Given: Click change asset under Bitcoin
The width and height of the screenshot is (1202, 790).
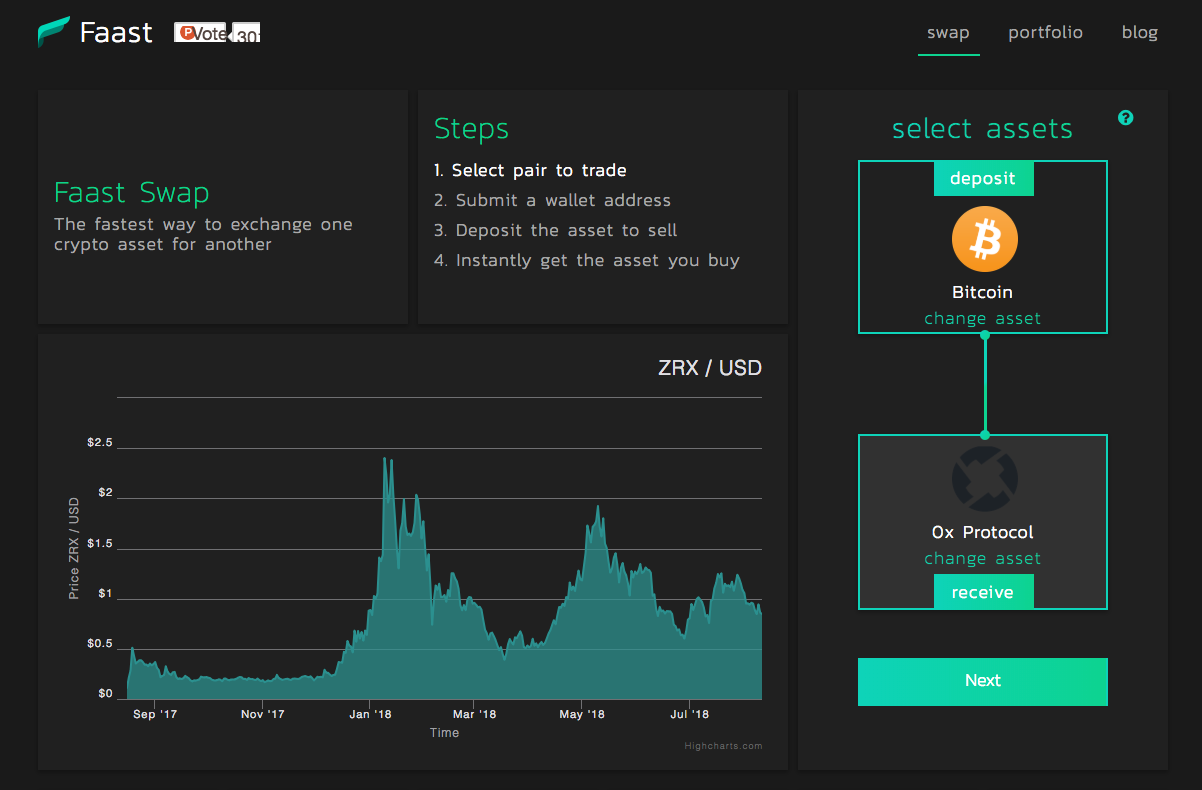Looking at the screenshot, I should pos(983,319).
